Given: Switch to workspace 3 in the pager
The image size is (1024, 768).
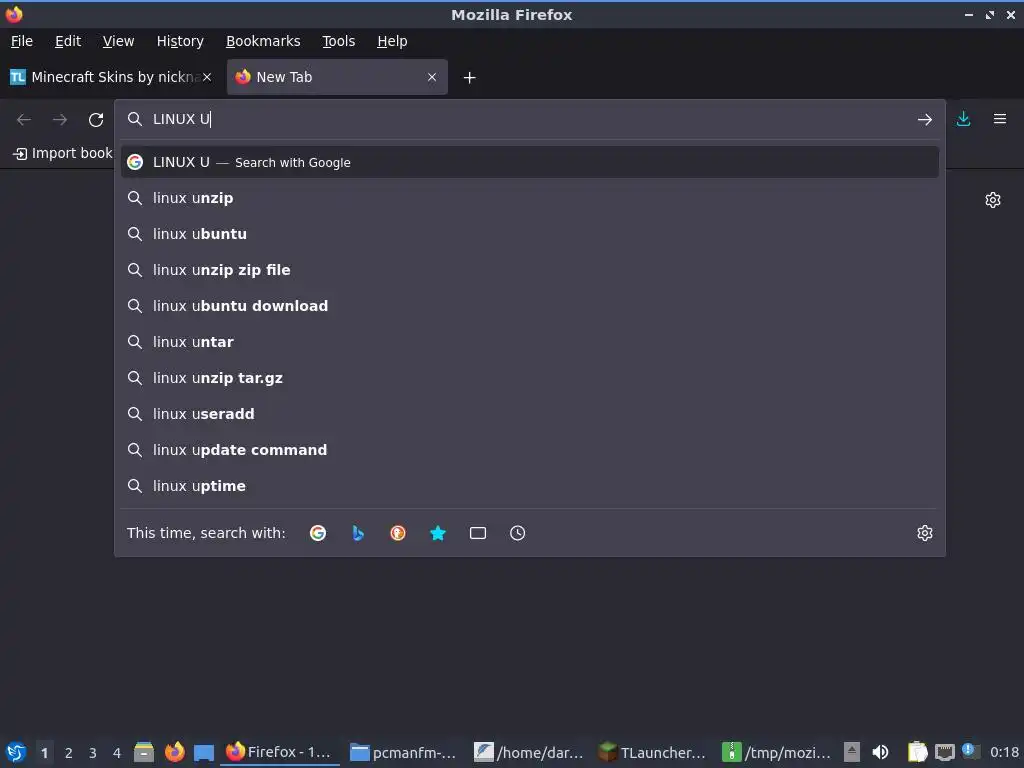Looking at the screenshot, I should coord(93,753).
